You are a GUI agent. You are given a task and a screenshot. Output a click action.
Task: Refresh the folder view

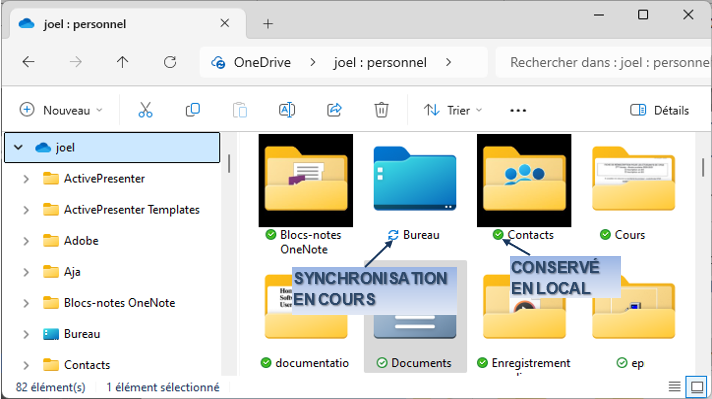pyautogui.click(x=170, y=62)
